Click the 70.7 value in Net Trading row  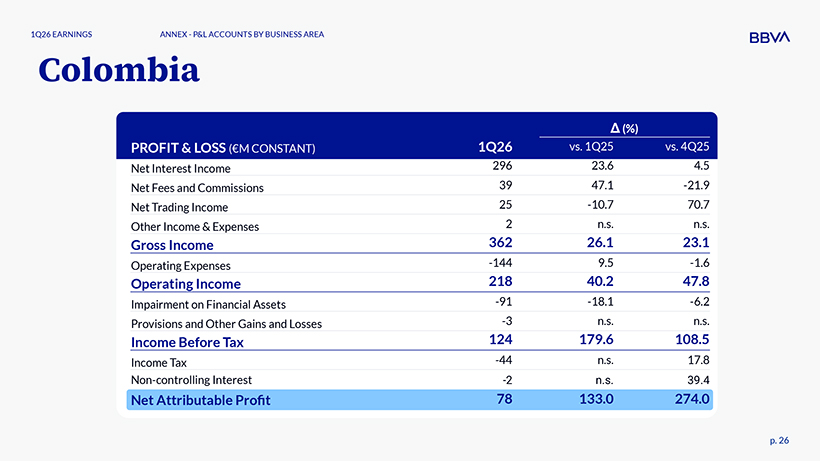[x=698, y=204]
